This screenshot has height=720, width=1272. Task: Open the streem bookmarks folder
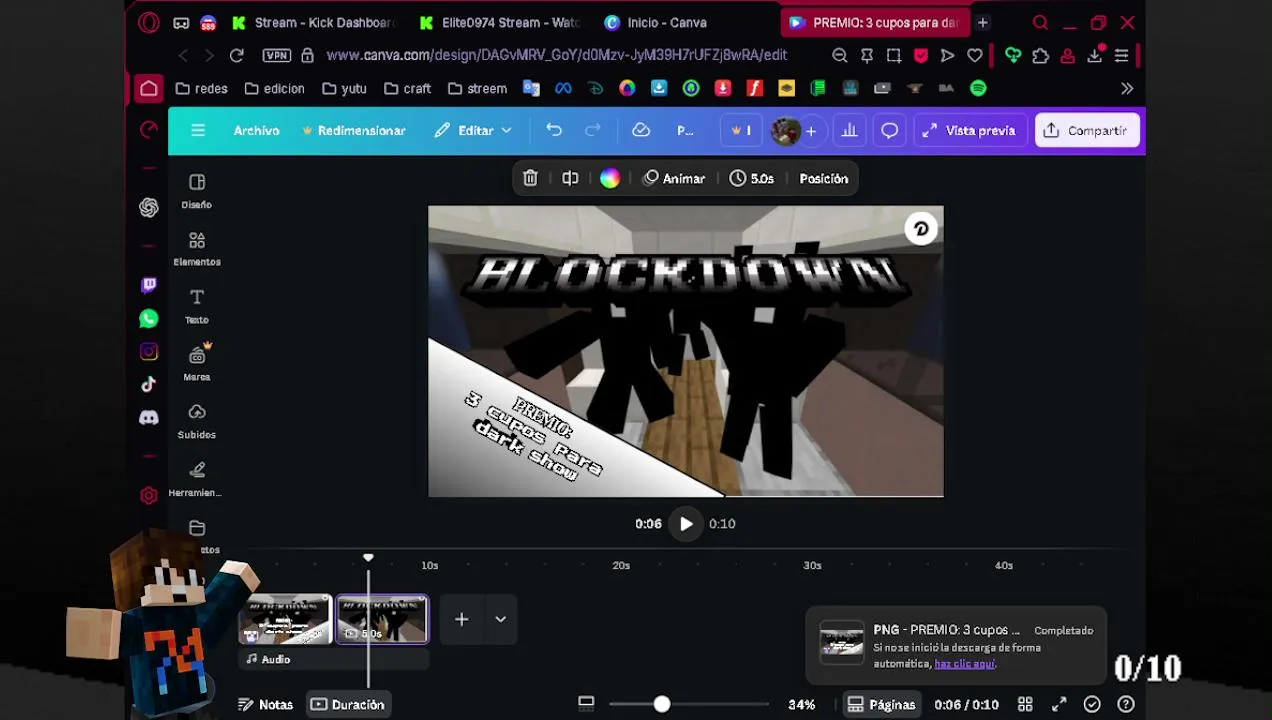click(x=477, y=89)
